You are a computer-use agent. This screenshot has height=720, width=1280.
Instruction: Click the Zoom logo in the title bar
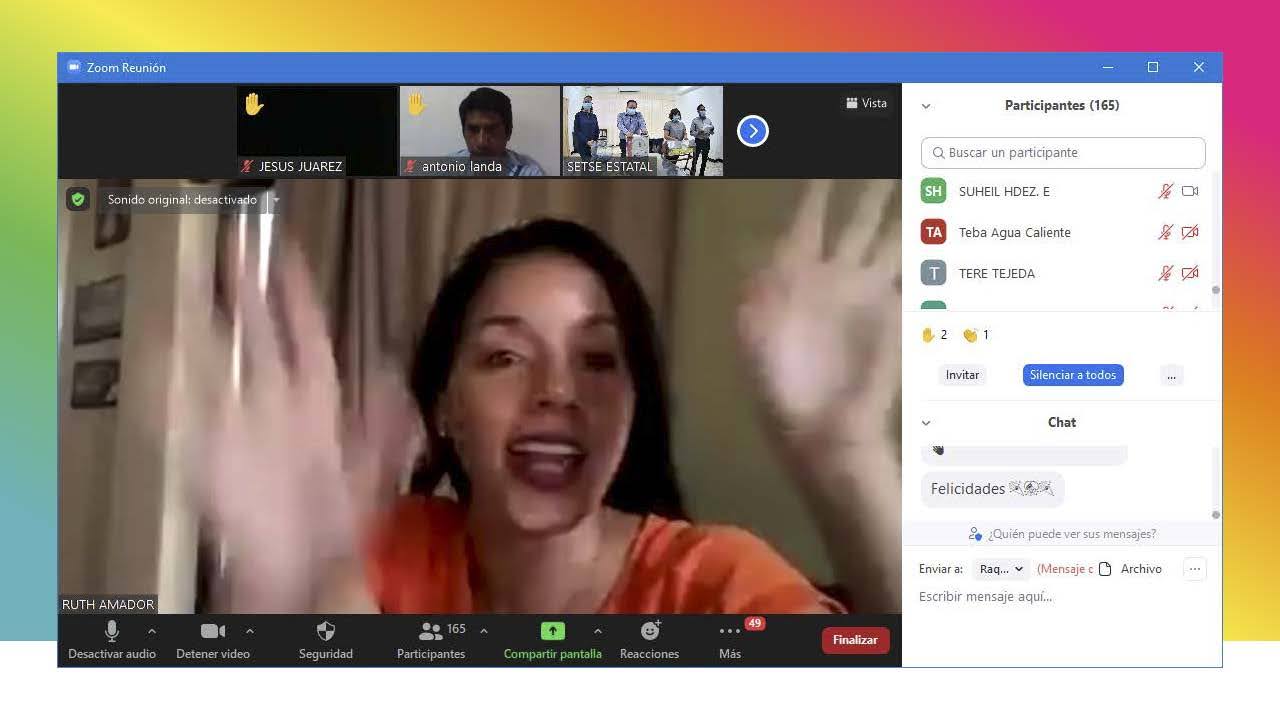click(74, 67)
